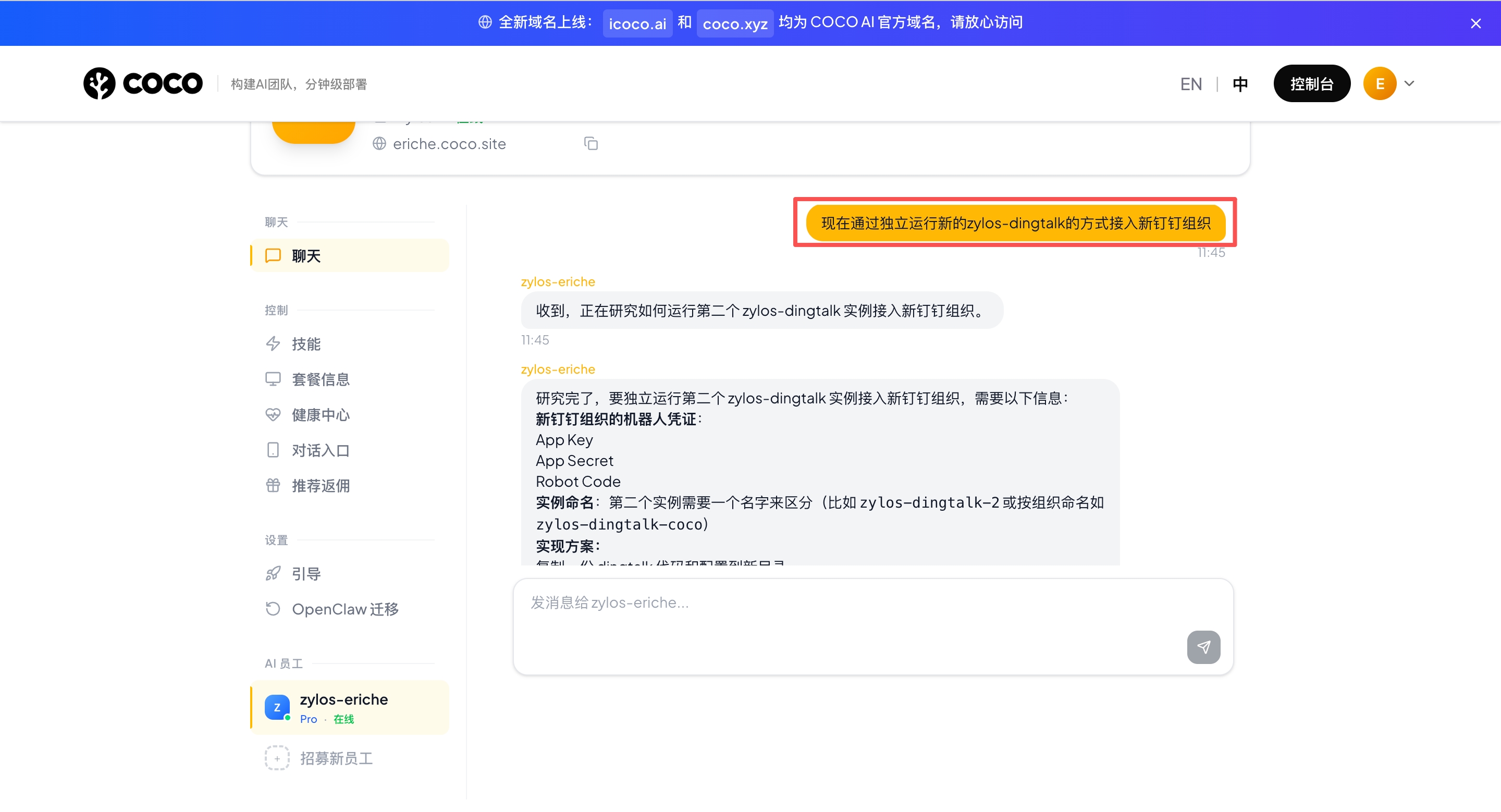Screen dimensions: 1501x812
Task: Open 推荐返佣 in the sidebar
Action: coord(350,486)
